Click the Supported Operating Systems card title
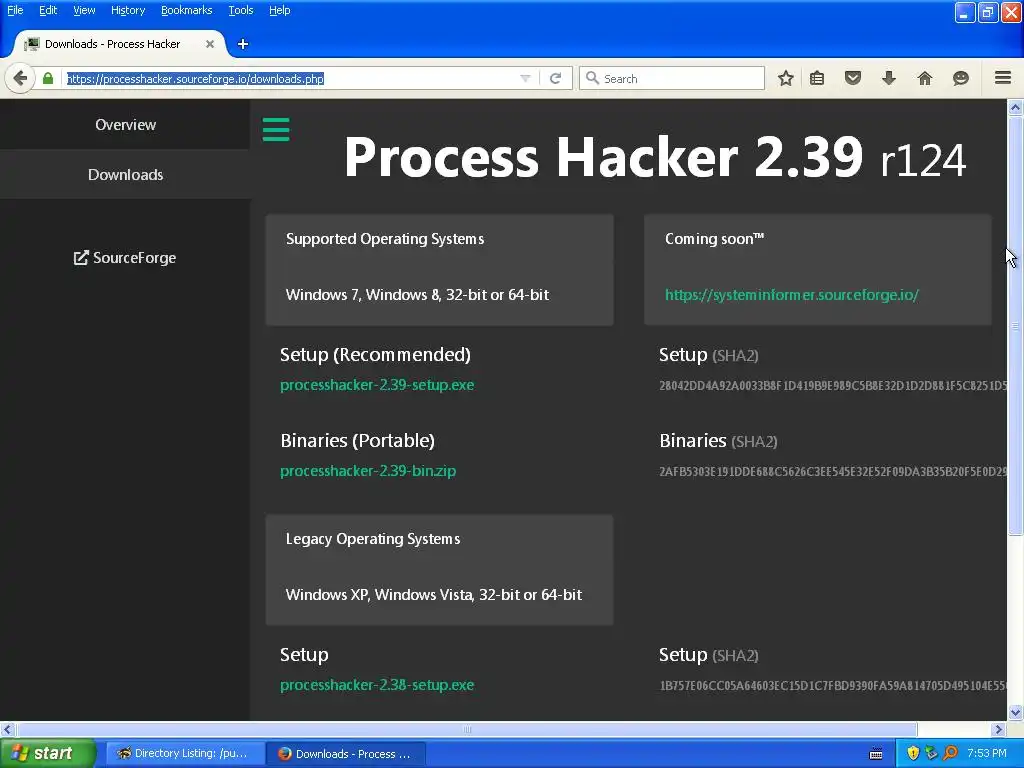Image resolution: width=1024 pixels, height=768 pixels. [x=385, y=239]
